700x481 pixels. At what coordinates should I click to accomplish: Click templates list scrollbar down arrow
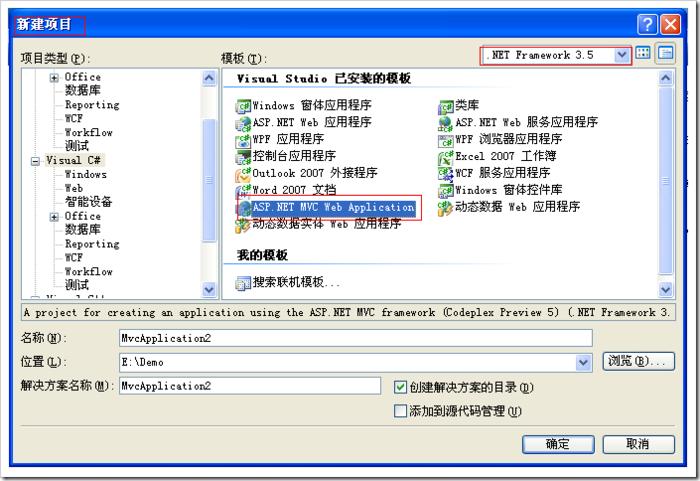pos(666,289)
